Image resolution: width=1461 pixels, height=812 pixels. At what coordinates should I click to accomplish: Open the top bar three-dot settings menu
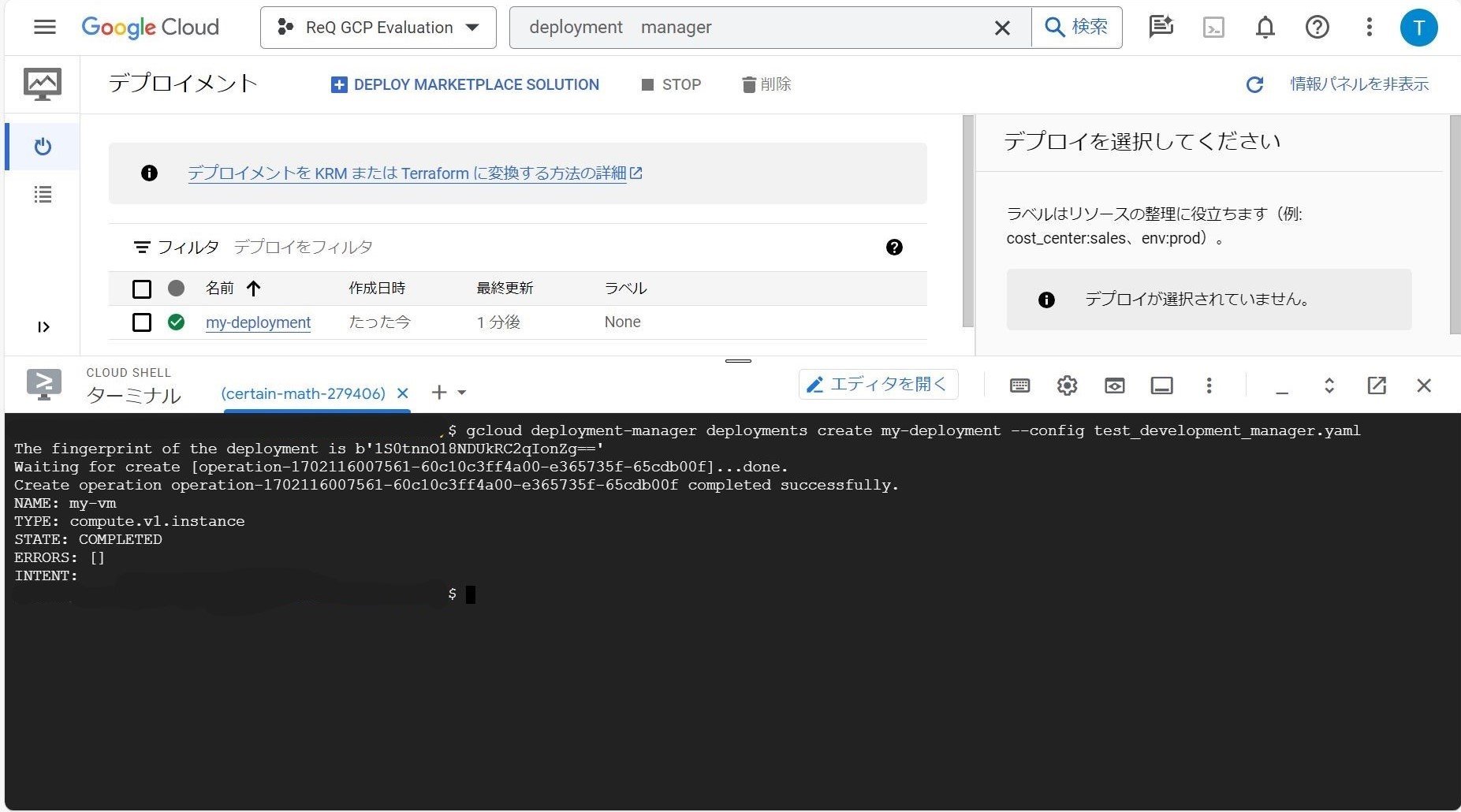(1369, 28)
